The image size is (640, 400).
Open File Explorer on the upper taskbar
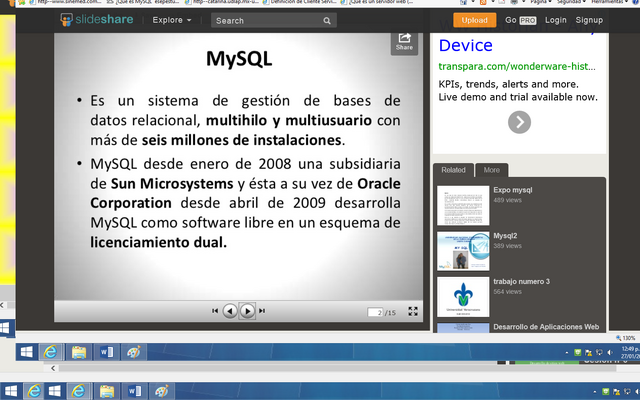click(x=78, y=352)
